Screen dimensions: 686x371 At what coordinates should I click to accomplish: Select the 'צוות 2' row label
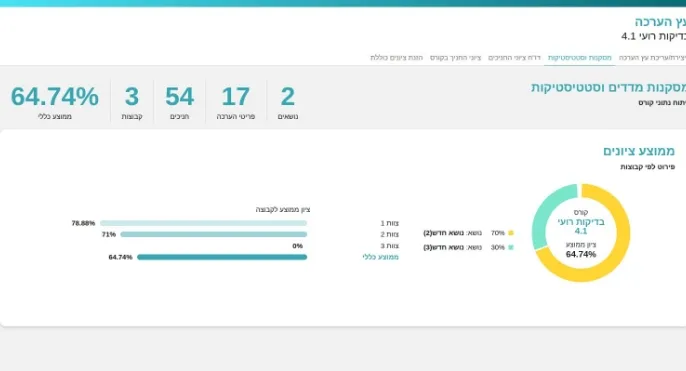(x=389, y=234)
